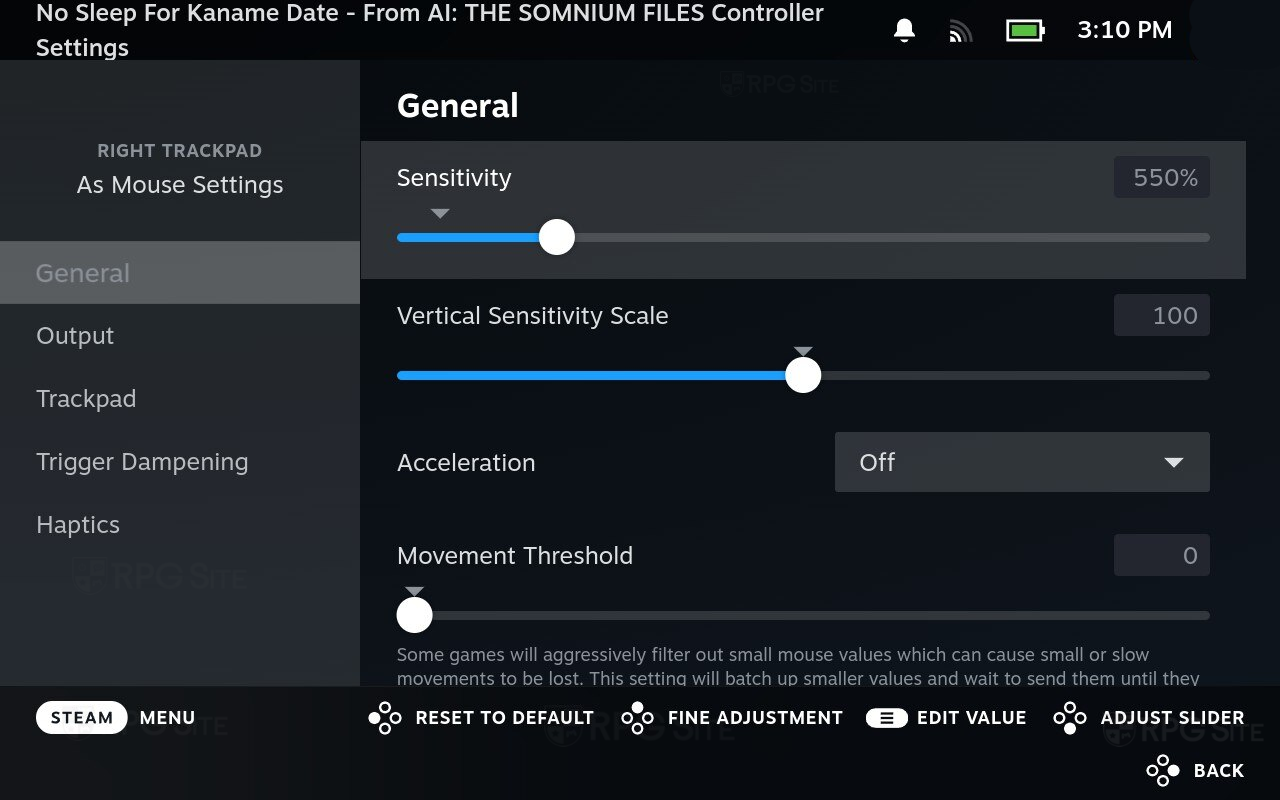
Task: Click the Fine Adjustment button glyph
Action: point(638,718)
